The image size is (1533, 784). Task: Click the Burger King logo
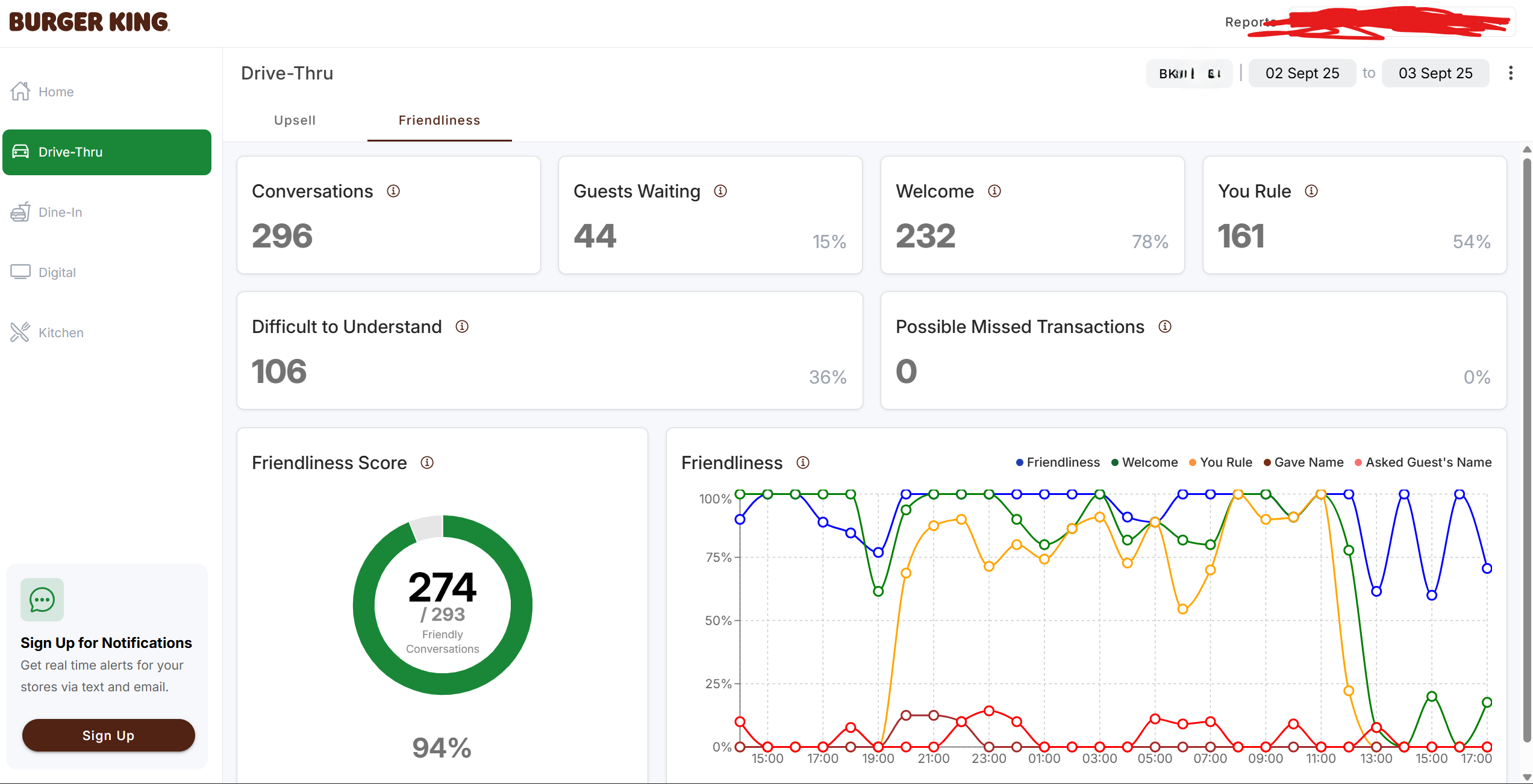pos(89,22)
